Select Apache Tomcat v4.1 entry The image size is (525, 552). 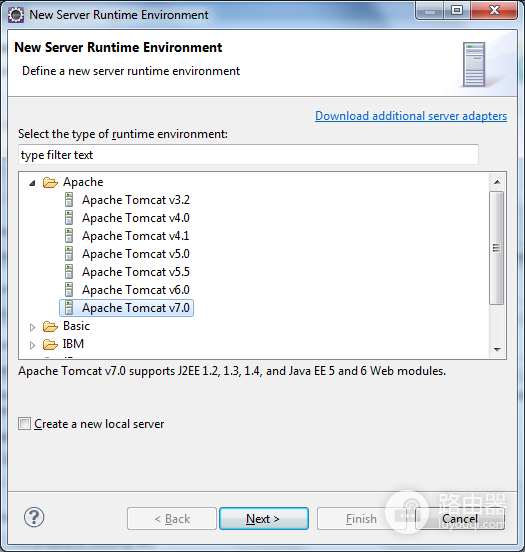[x=136, y=236]
